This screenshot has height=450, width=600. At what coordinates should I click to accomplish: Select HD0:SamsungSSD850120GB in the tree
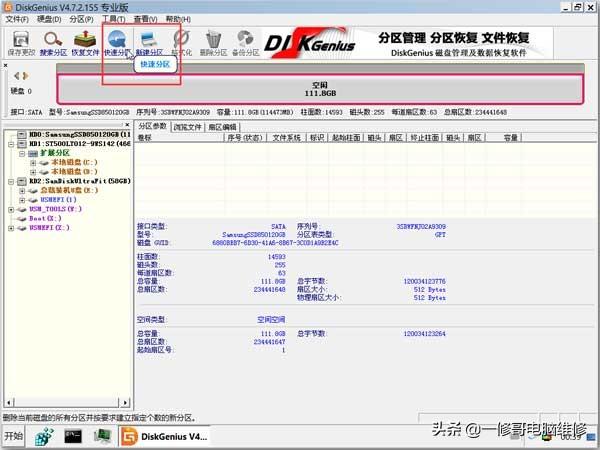pyautogui.click(x=80, y=134)
